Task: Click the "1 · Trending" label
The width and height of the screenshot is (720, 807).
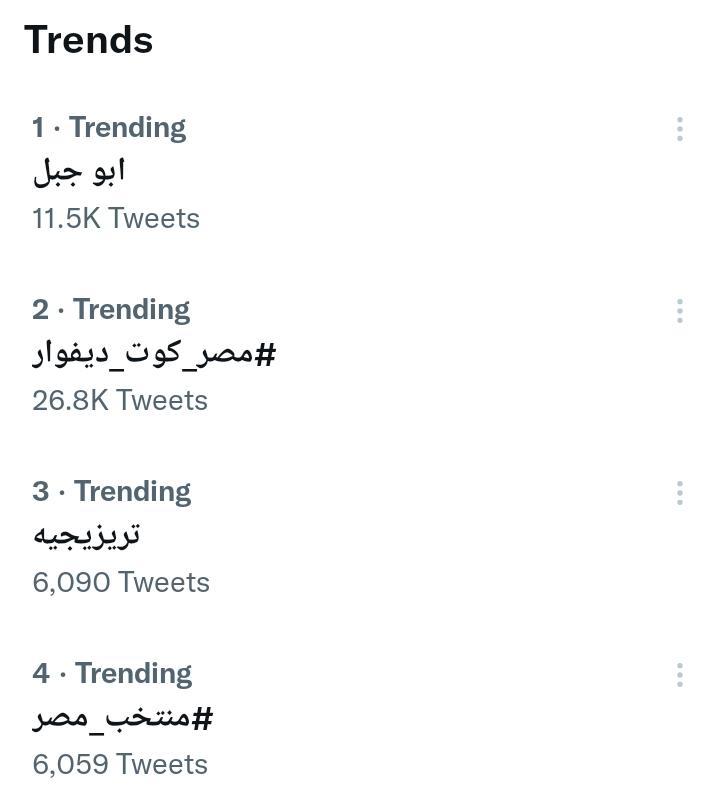Action: 109,128
